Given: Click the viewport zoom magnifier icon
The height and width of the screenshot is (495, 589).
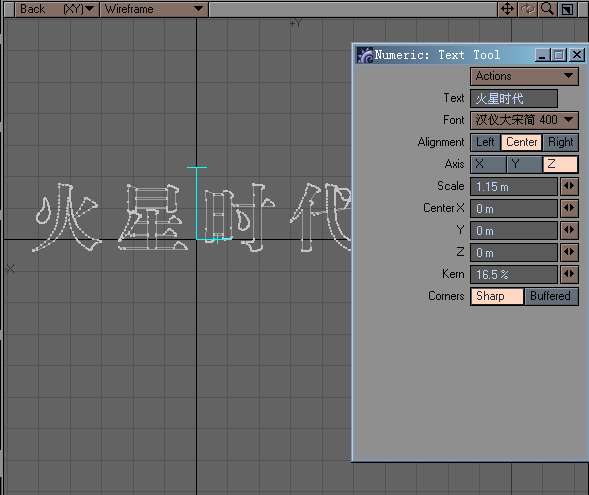Looking at the screenshot, I should [x=547, y=9].
